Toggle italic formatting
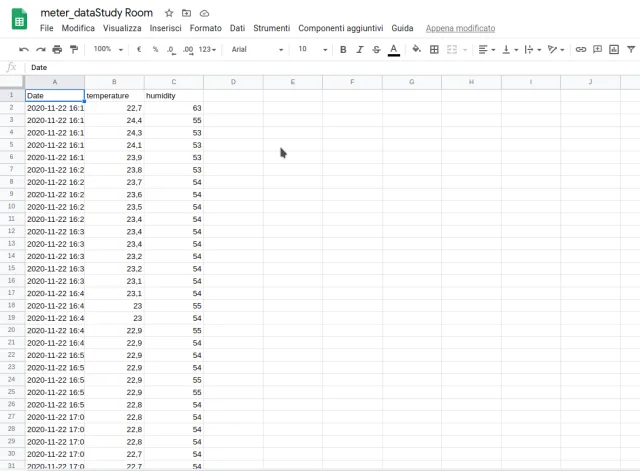 point(360,49)
